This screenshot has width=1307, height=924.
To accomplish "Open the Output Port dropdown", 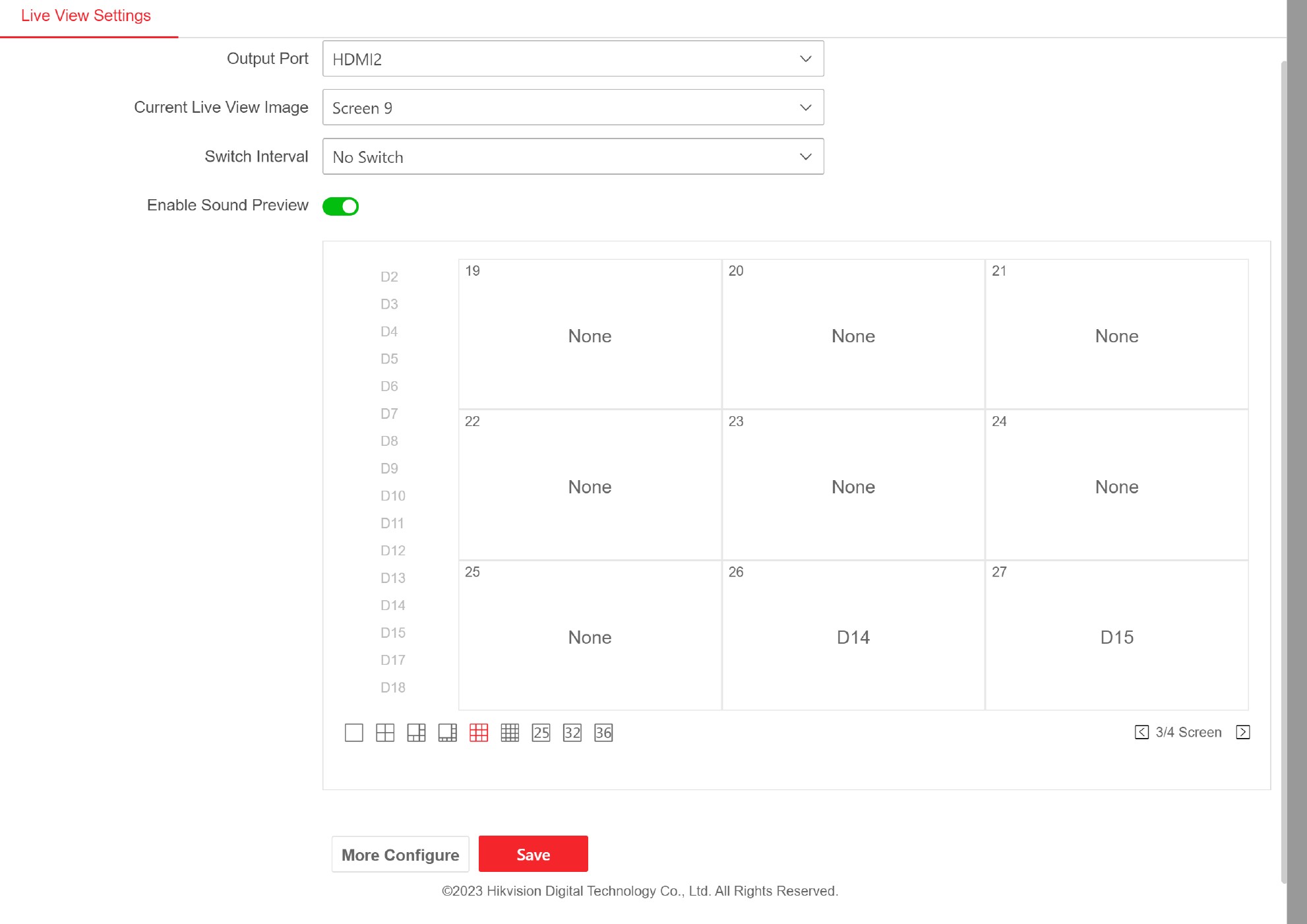I will tap(572, 59).
